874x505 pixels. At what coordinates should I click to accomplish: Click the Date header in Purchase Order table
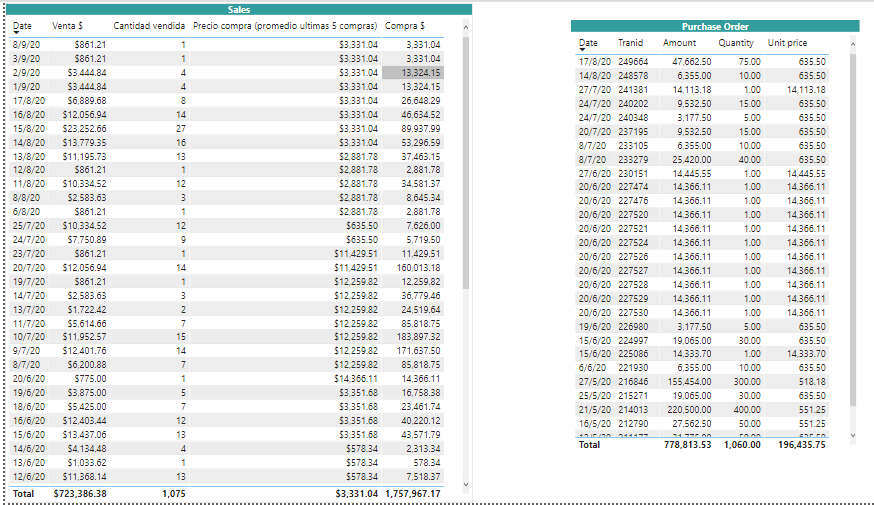point(588,42)
